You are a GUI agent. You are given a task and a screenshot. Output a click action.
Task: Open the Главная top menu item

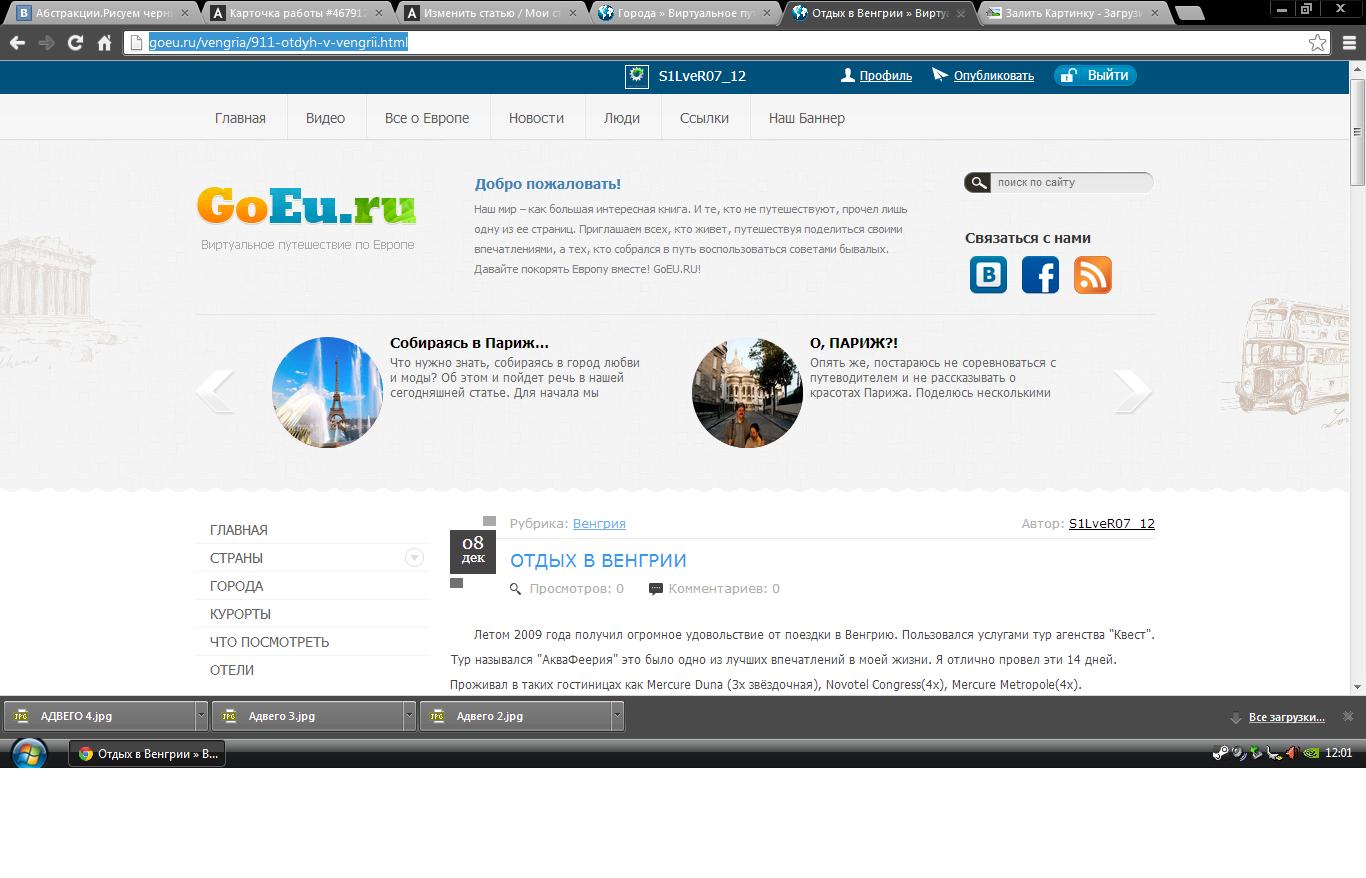240,118
